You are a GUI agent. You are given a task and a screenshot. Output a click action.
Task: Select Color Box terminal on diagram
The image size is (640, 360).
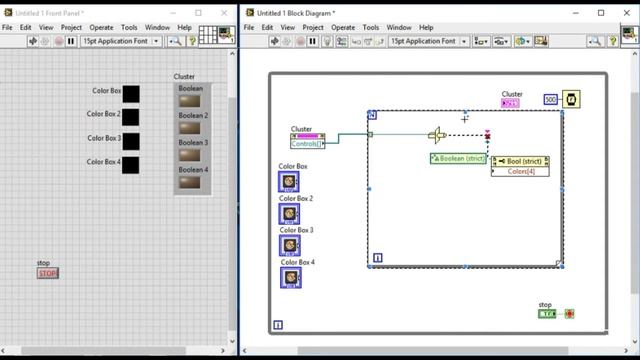click(x=289, y=182)
